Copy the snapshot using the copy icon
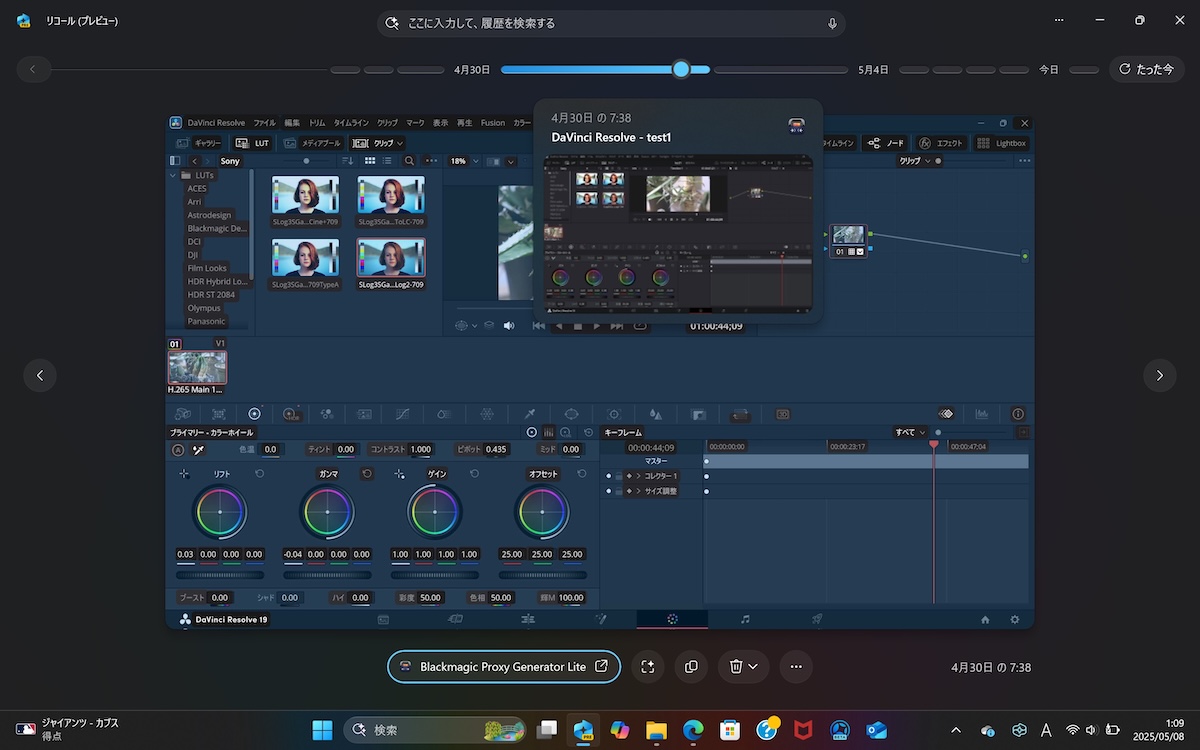This screenshot has height=750, width=1200. (691, 667)
